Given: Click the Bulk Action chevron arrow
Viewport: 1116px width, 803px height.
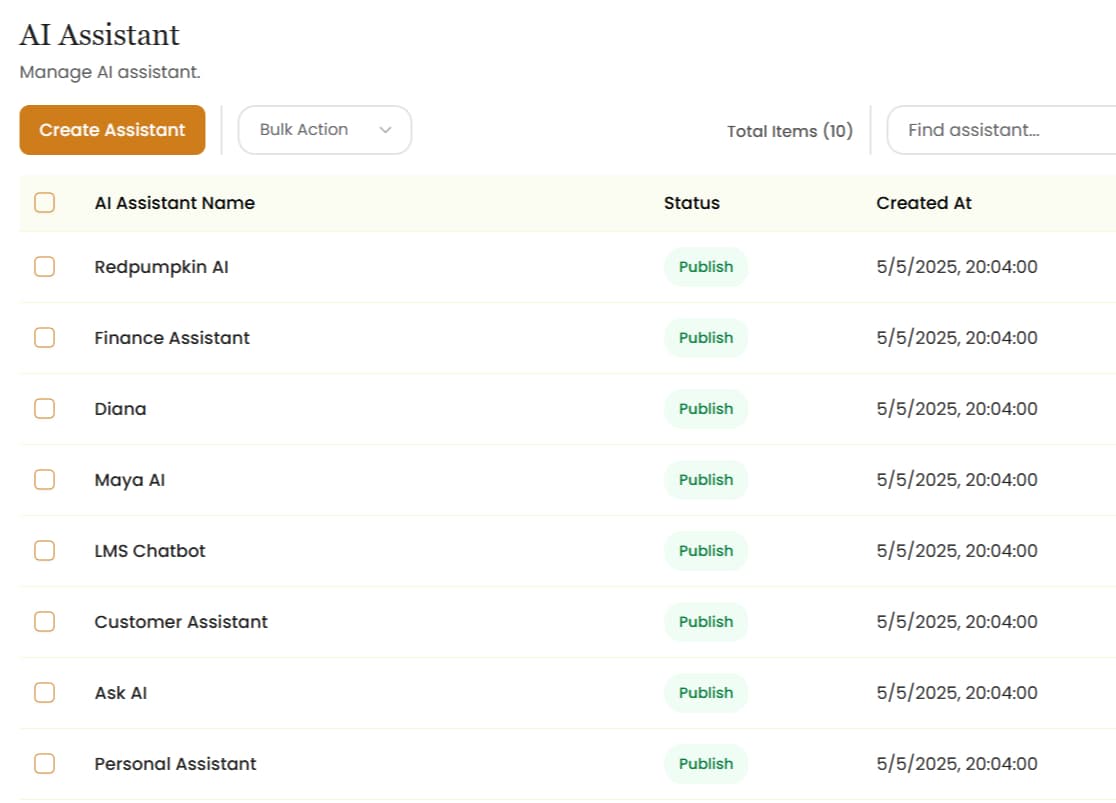Looking at the screenshot, I should (385, 130).
